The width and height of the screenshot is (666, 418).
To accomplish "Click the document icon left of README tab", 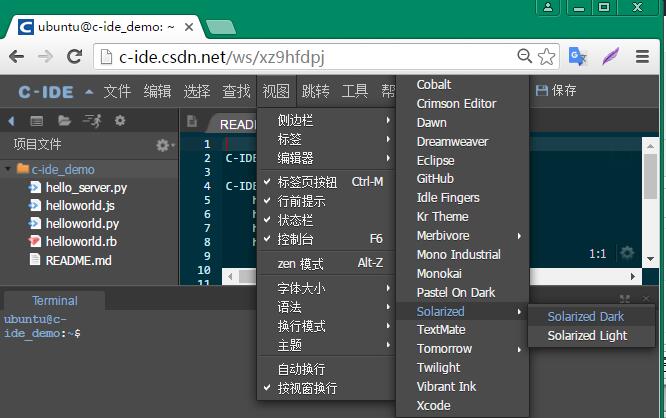I will point(192,121).
